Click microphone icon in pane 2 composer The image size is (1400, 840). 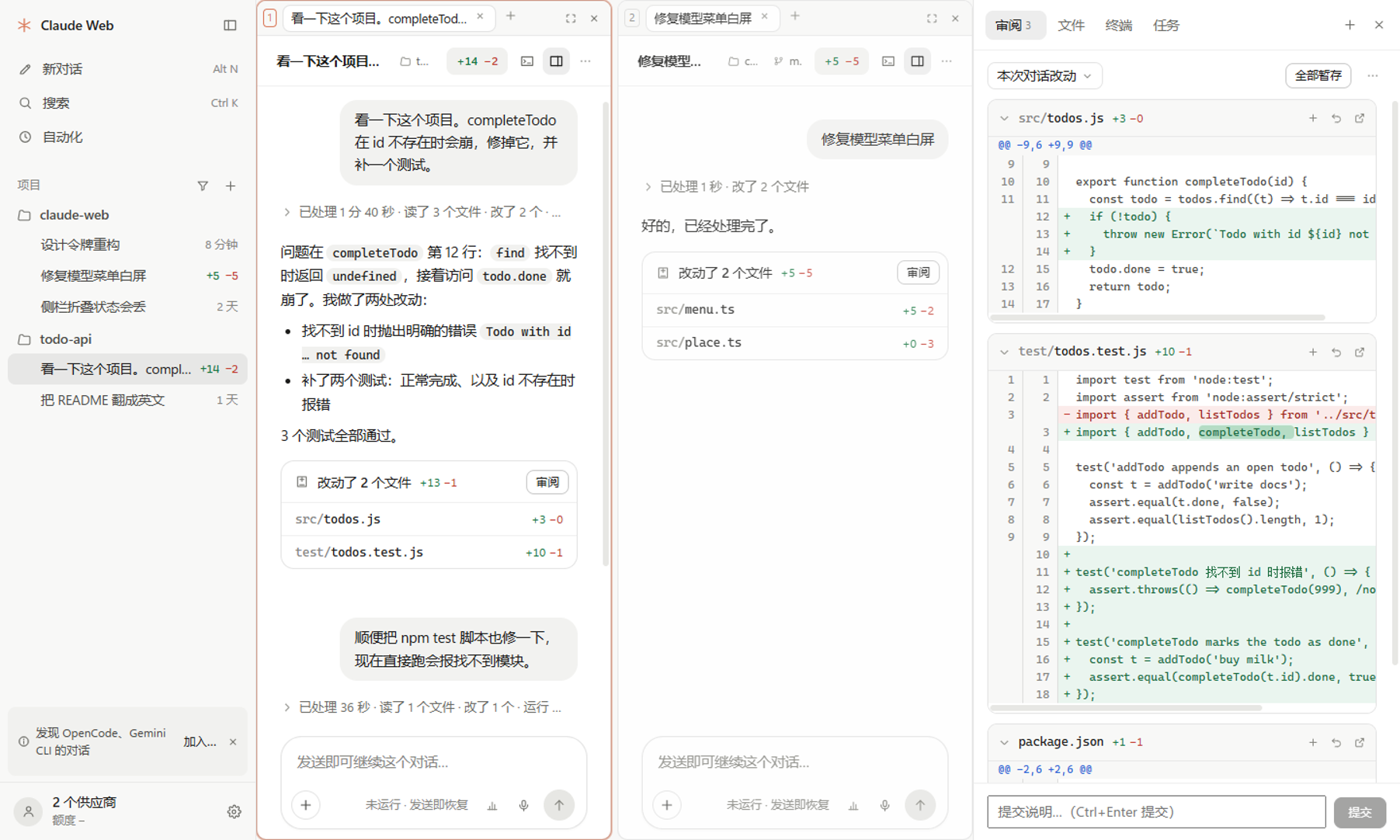pos(885,805)
